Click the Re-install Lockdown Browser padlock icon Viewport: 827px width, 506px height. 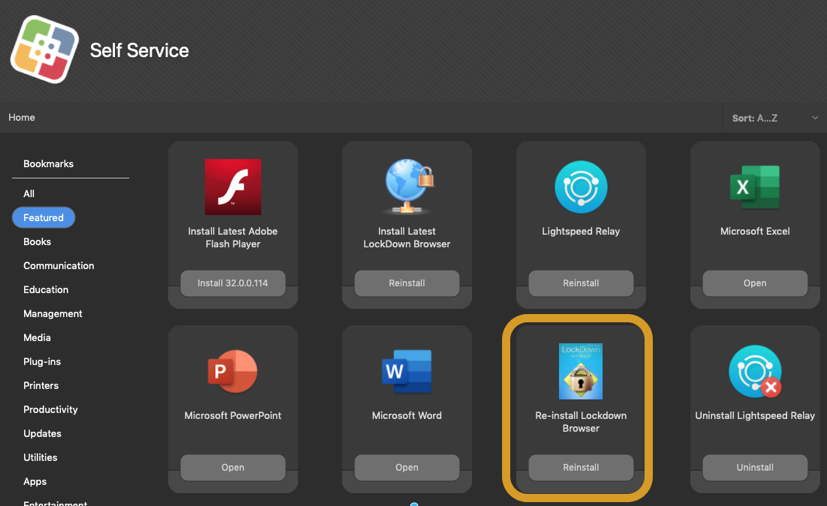pos(581,371)
